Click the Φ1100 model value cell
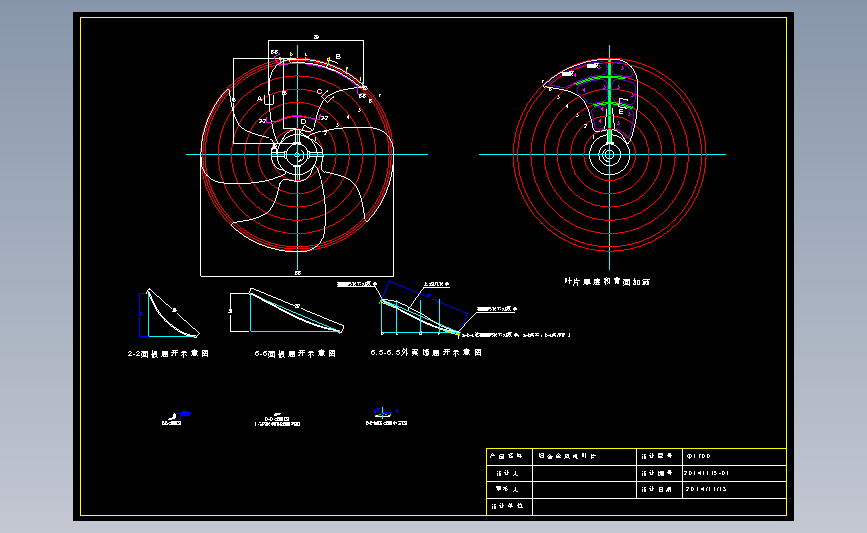 [x=734, y=457]
